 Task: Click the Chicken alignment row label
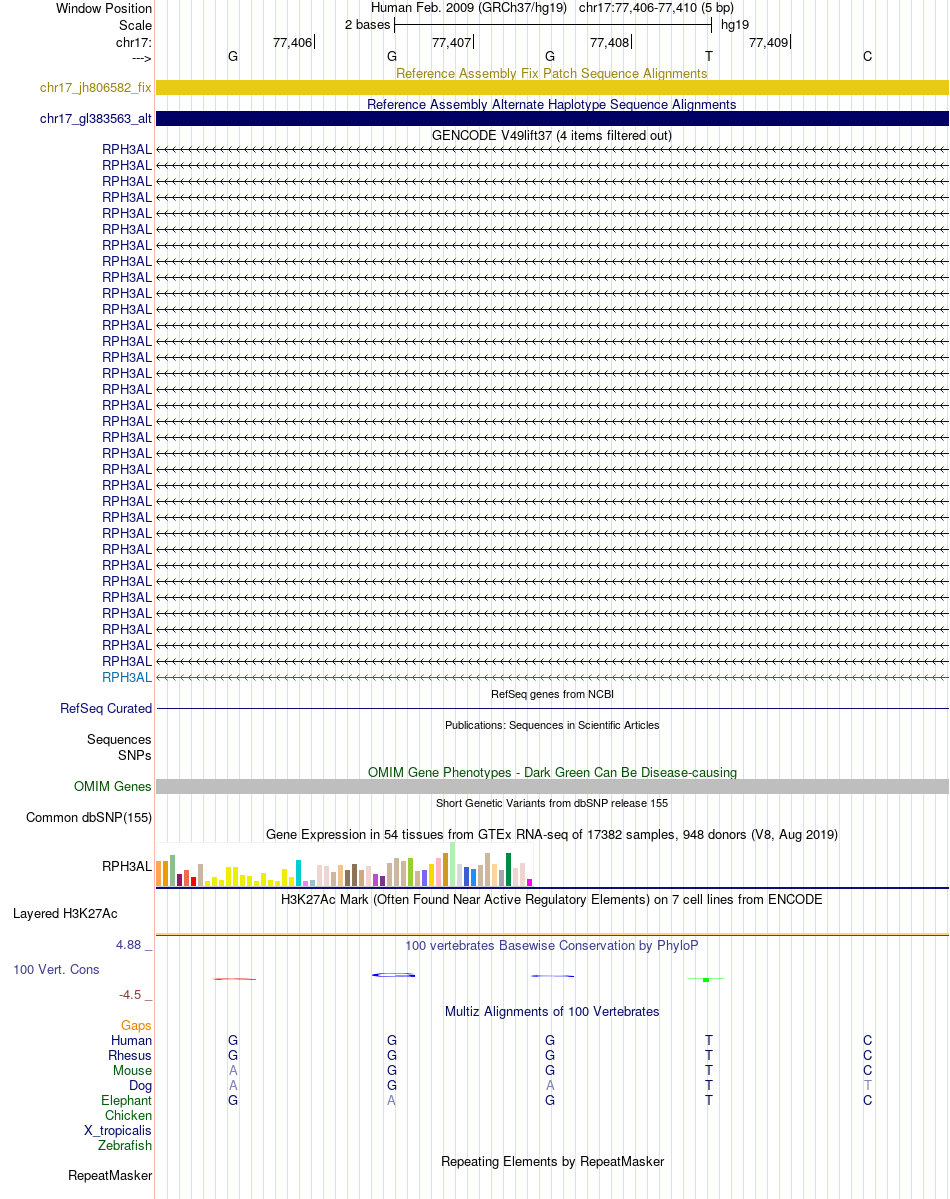pyautogui.click(x=129, y=1116)
